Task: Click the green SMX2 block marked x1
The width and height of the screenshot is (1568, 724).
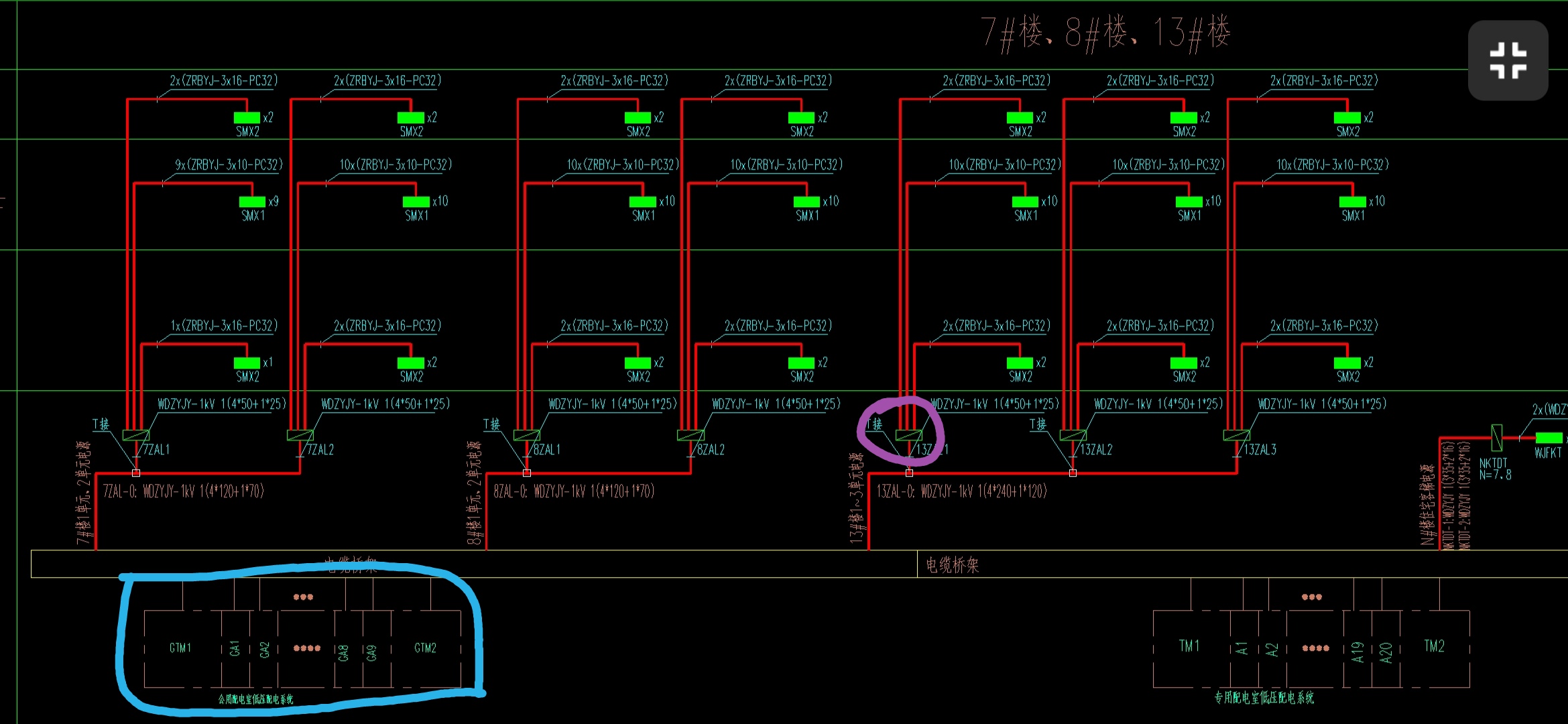Action: coord(247,363)
